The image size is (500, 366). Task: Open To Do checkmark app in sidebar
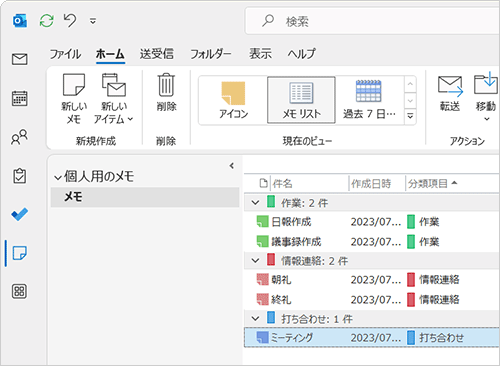coord(20,214)
